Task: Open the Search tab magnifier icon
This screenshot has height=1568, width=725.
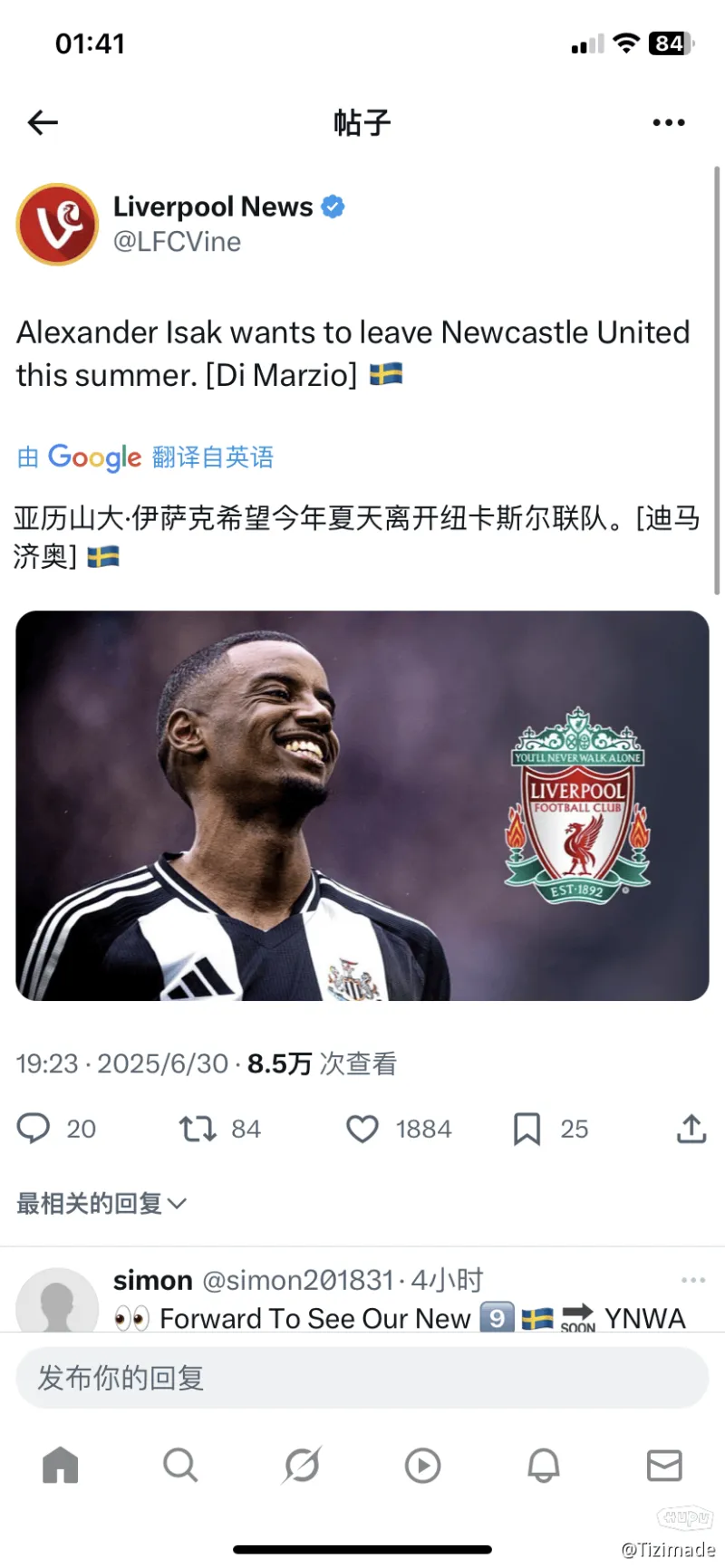Action: click(x=180, y=1464)
